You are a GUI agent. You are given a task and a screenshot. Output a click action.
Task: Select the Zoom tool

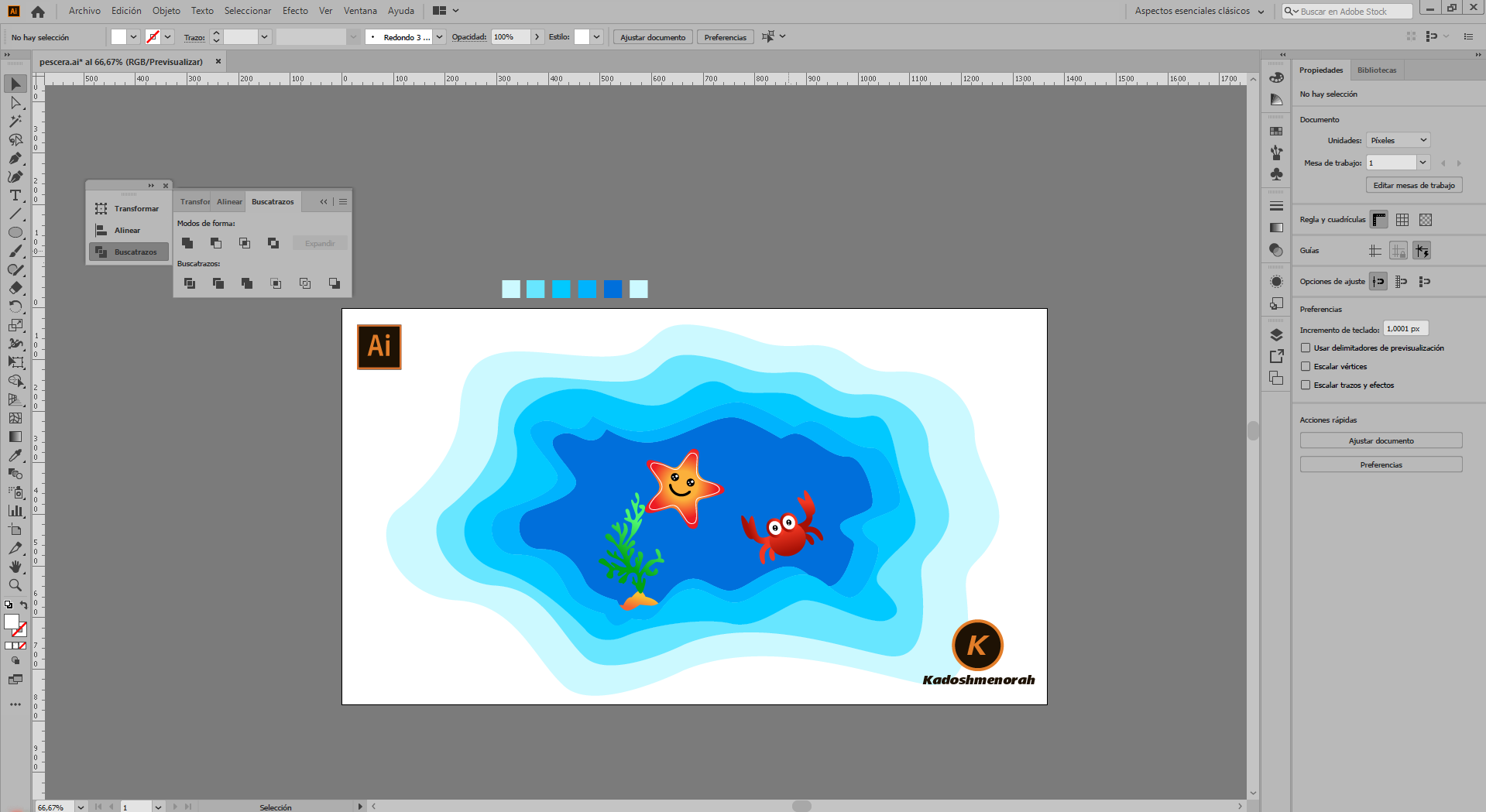pyautogui.click(x=15, y=585)
